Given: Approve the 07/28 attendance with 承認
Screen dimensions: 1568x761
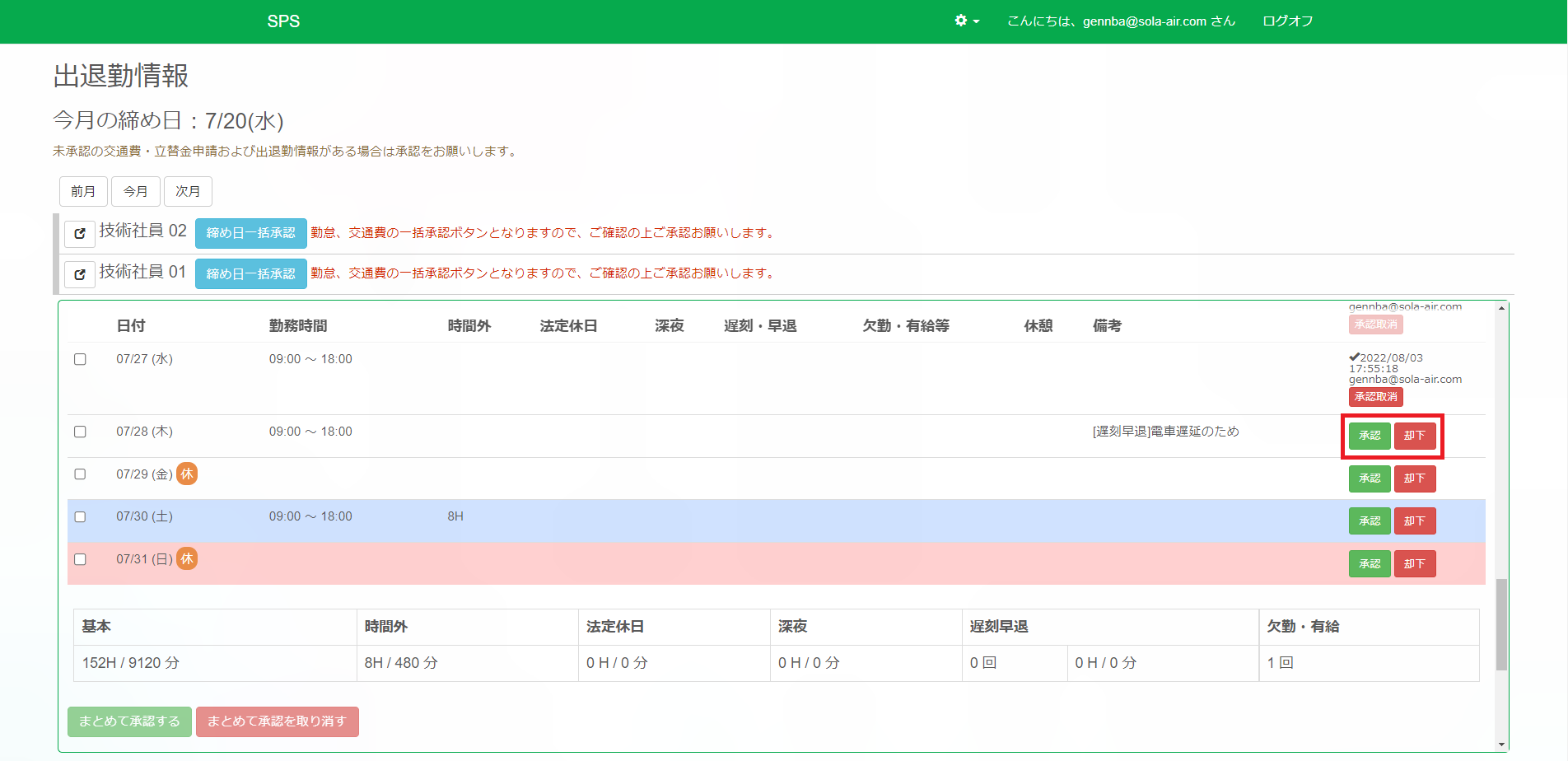Looking at the screenshot, I should pos(1369,436).
